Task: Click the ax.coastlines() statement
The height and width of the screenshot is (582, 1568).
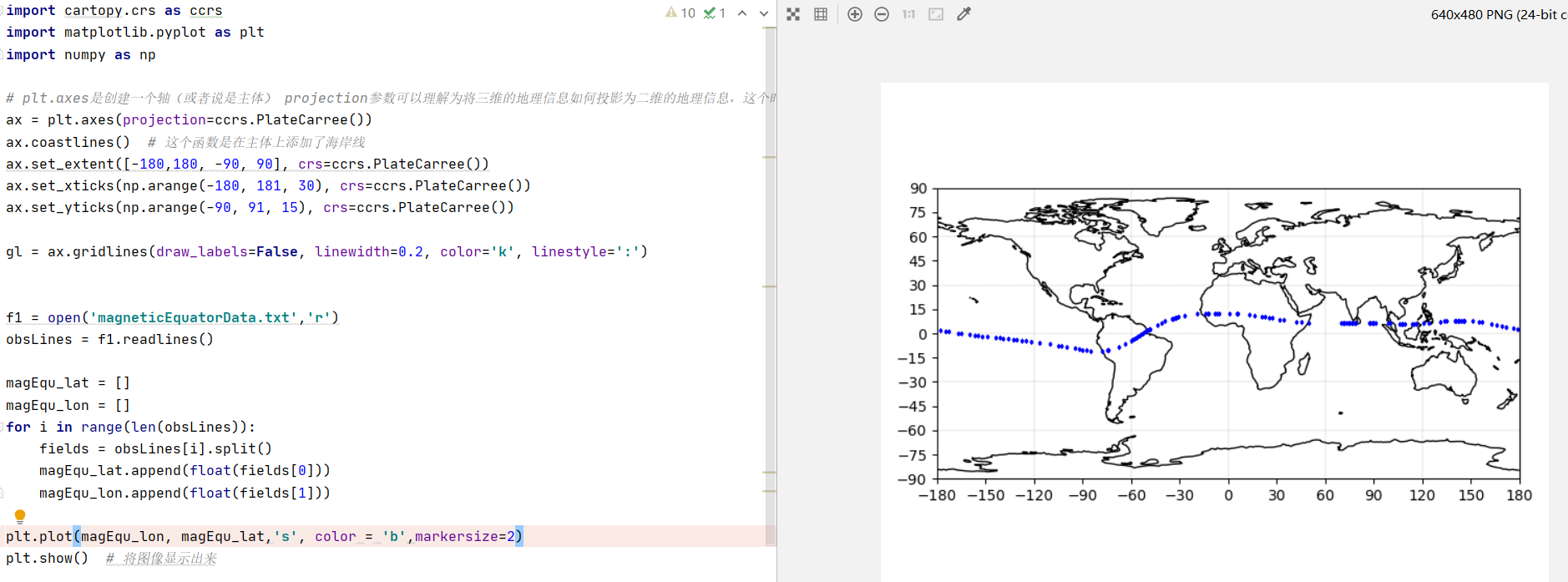Action: click(68, 143)
